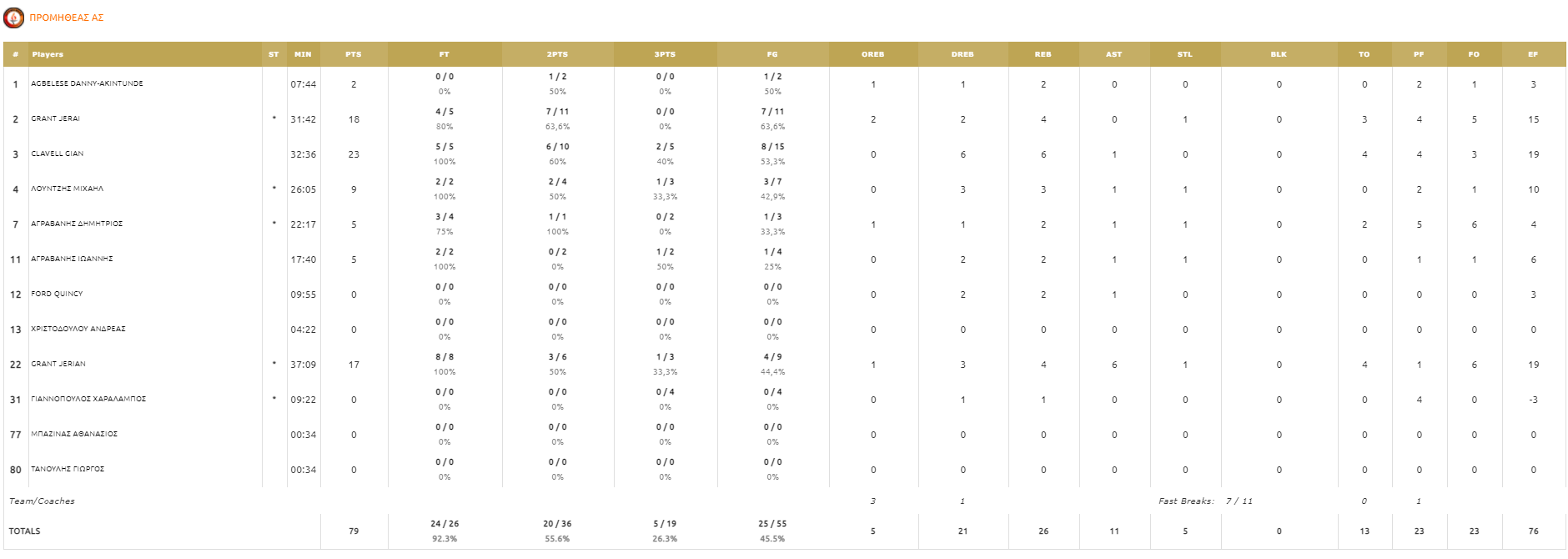This screenshot has height=559, width=1568.
Task: Select the OREB column header
Action: 872,54
